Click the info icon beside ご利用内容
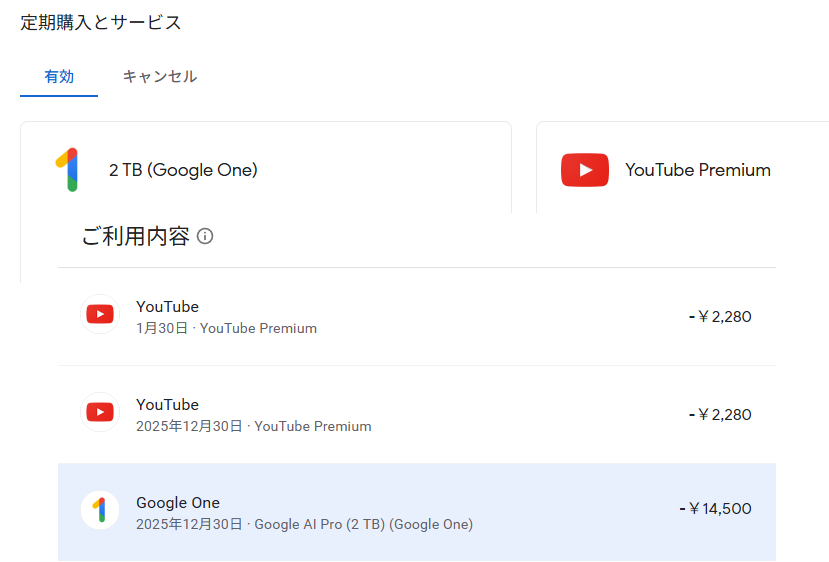This screenshot has width=829, height=562. (205, 237)
